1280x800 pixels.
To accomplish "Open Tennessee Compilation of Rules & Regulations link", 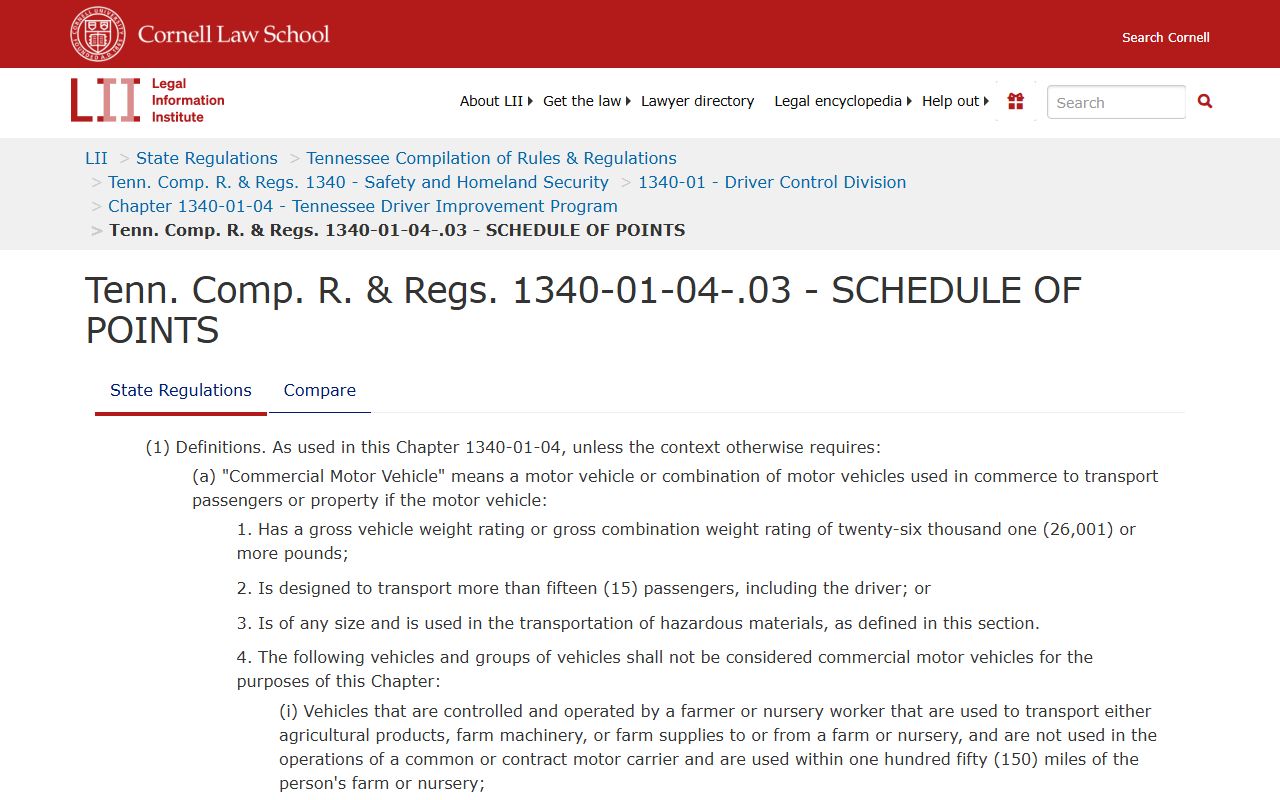I will (x=491, y=158).
